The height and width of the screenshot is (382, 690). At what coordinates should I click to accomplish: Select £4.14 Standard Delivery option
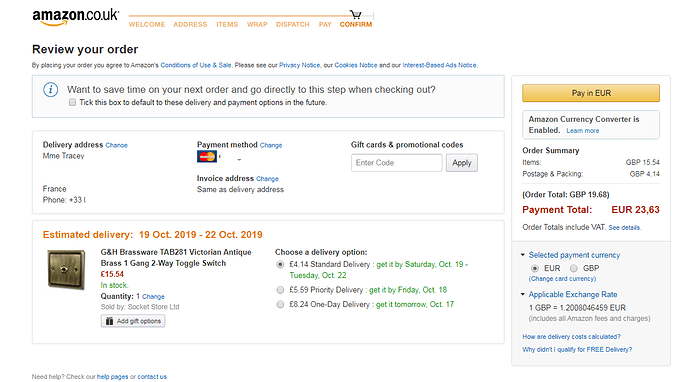point(280,264)
